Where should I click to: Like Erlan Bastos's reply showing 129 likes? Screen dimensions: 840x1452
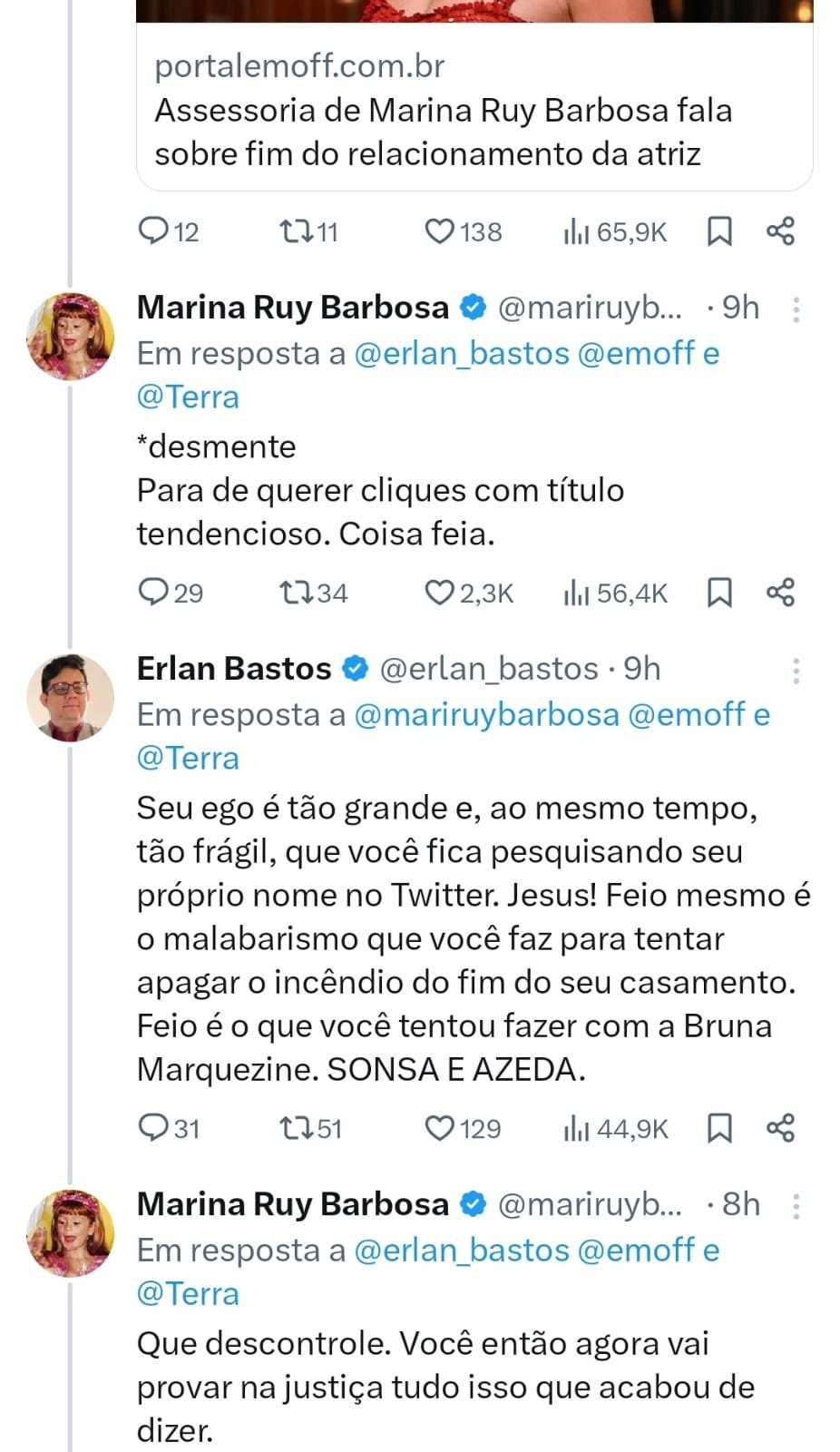[442, 1129]
